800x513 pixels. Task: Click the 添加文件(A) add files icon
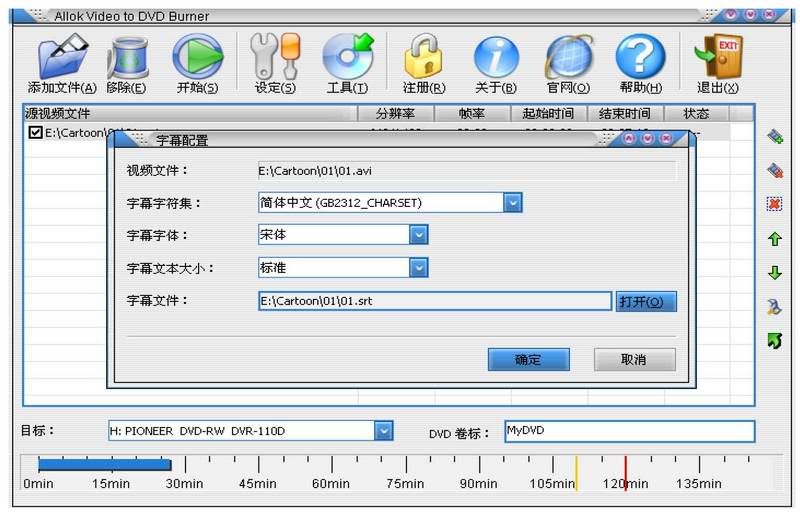(x=62, y=62)
